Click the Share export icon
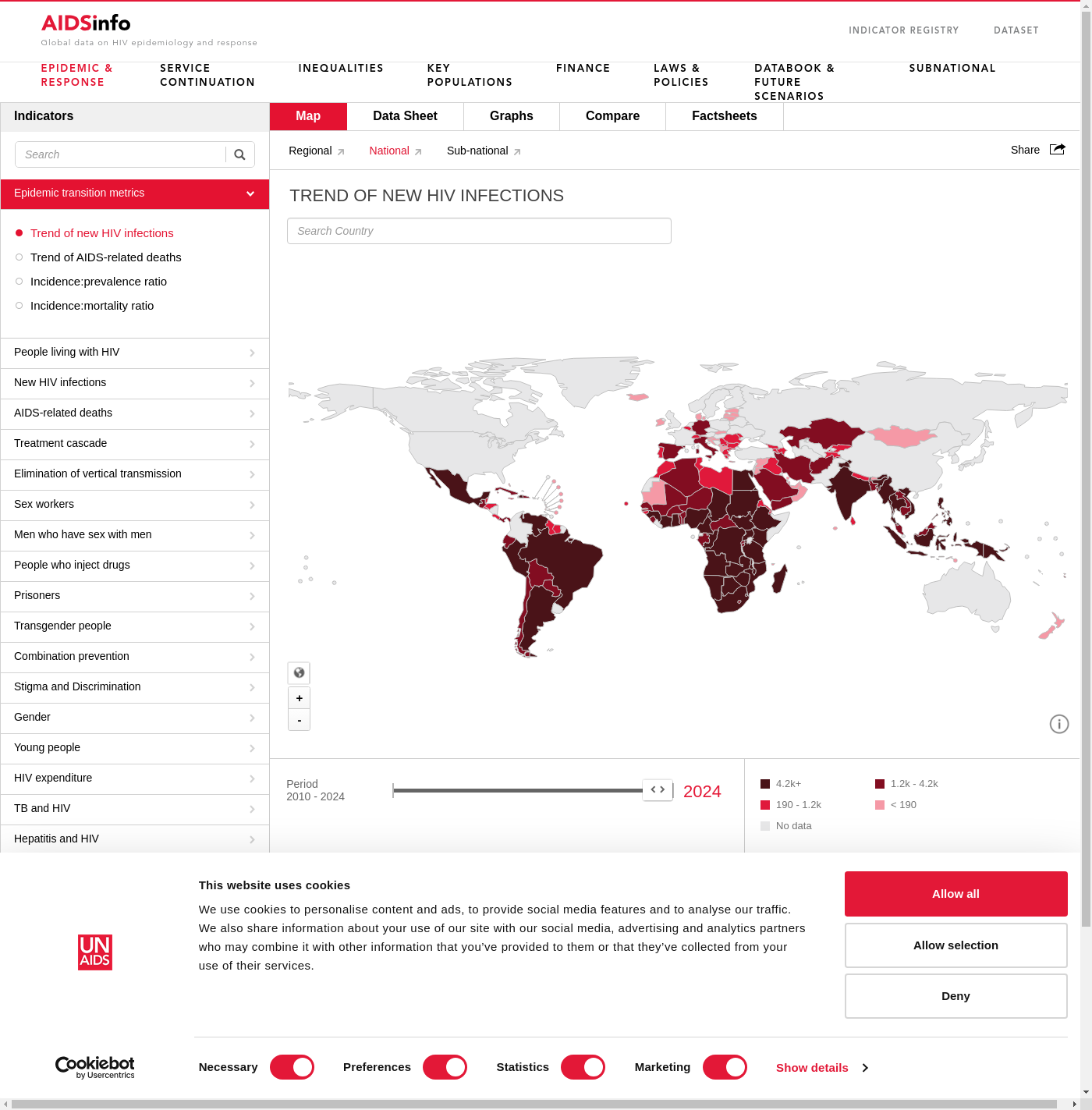Viewport: 1092px width, 1110px height. [1057, 150]
